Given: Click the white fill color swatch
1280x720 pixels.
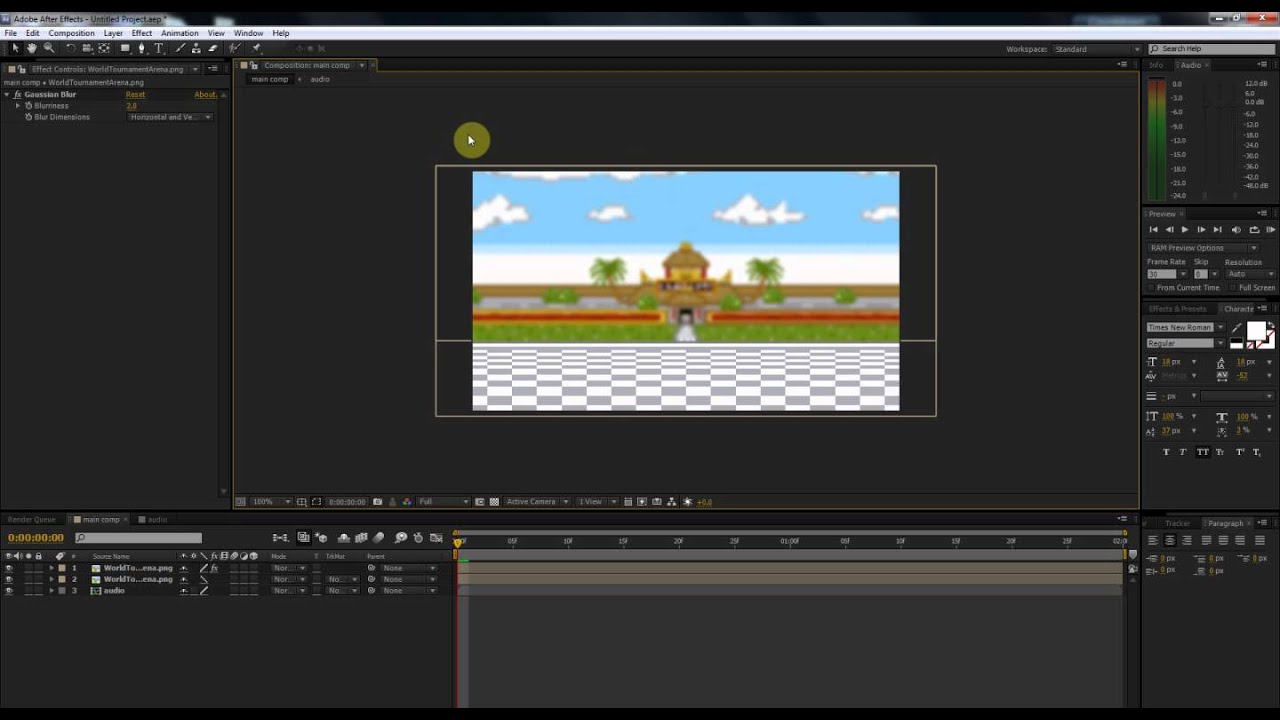Looking at the screenshot, I should [1256, 332].
